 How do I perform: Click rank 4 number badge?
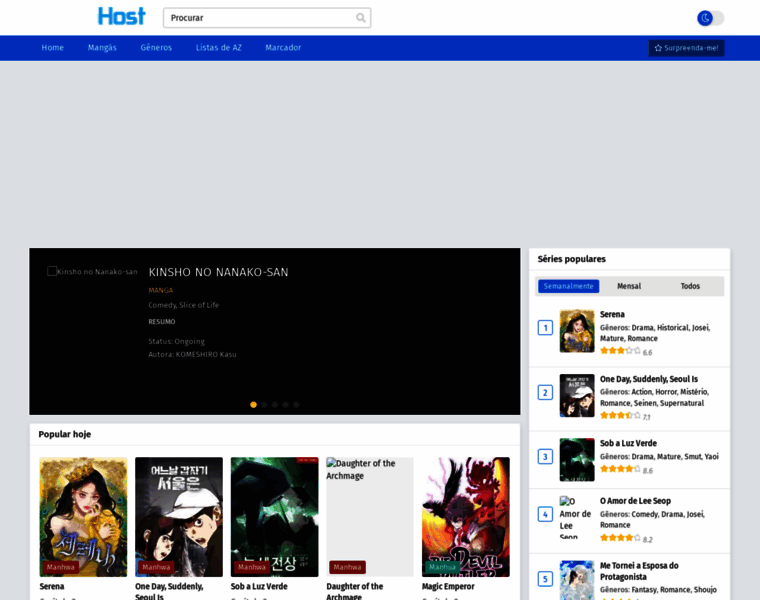pyautogui.click(x=545, y=514)
